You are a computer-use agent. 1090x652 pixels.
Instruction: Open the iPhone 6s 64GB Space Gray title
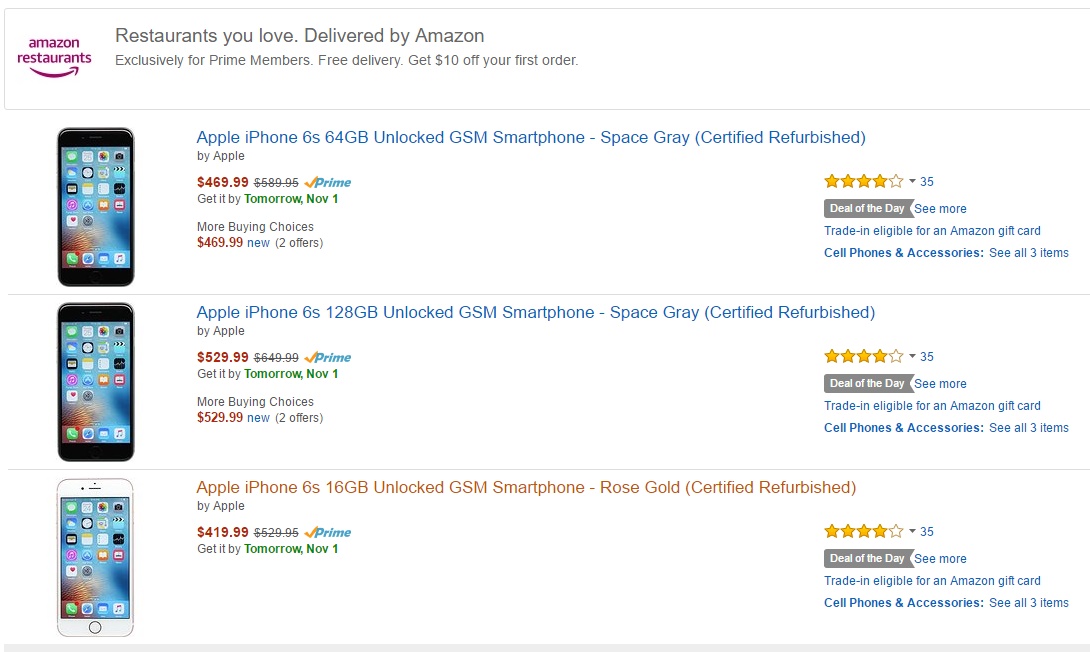(x=531, y=138)
